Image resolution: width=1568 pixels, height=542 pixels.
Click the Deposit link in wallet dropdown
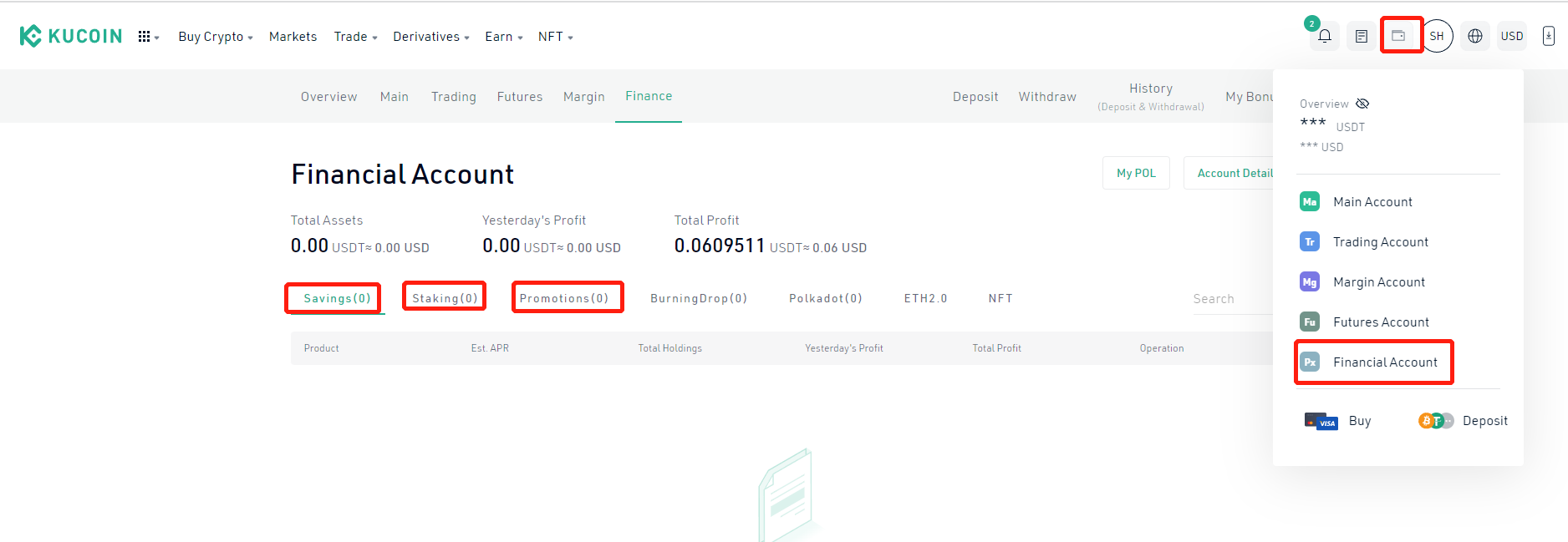point(1485,421)
